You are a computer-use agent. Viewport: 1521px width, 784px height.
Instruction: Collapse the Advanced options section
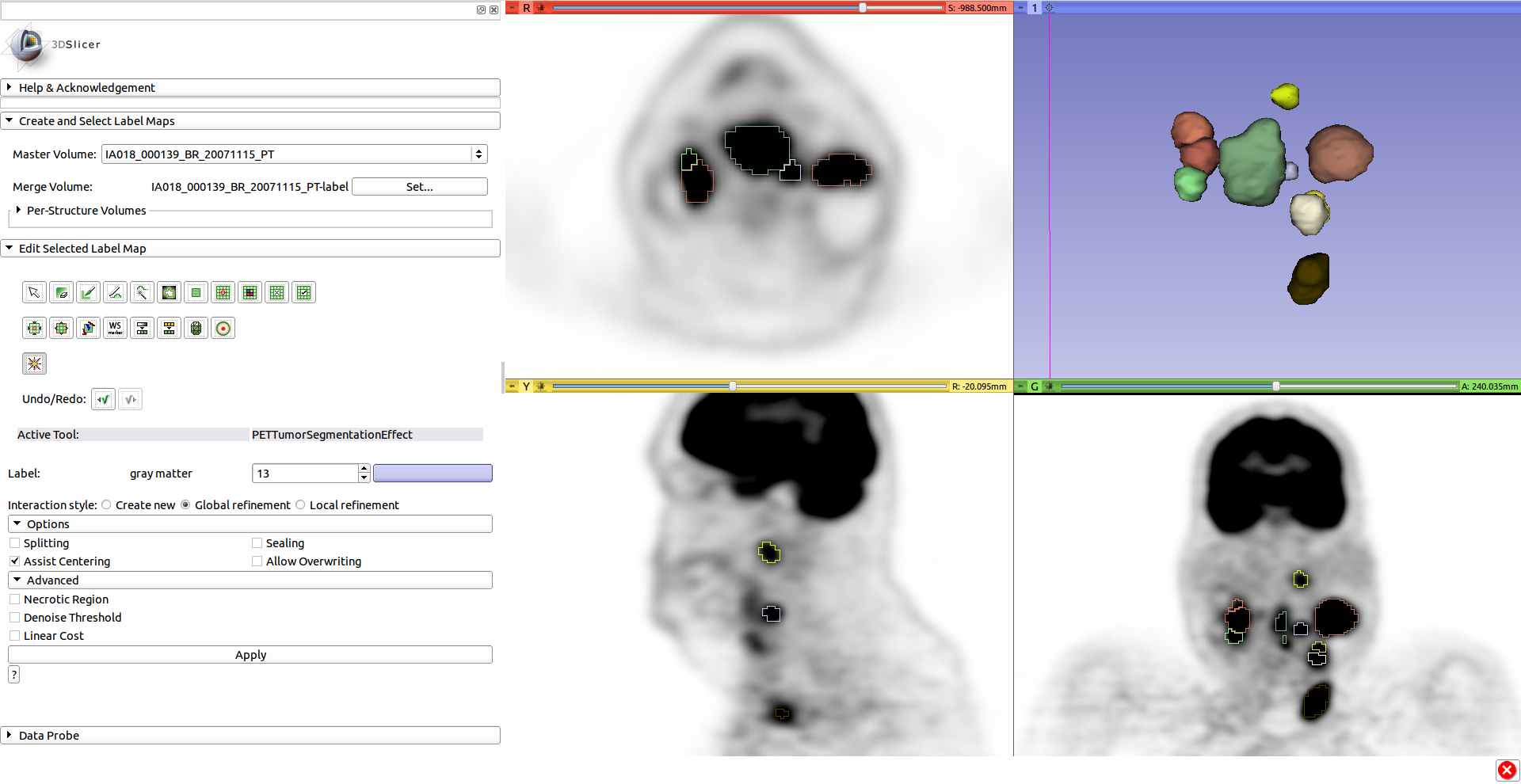pos(17,580)
